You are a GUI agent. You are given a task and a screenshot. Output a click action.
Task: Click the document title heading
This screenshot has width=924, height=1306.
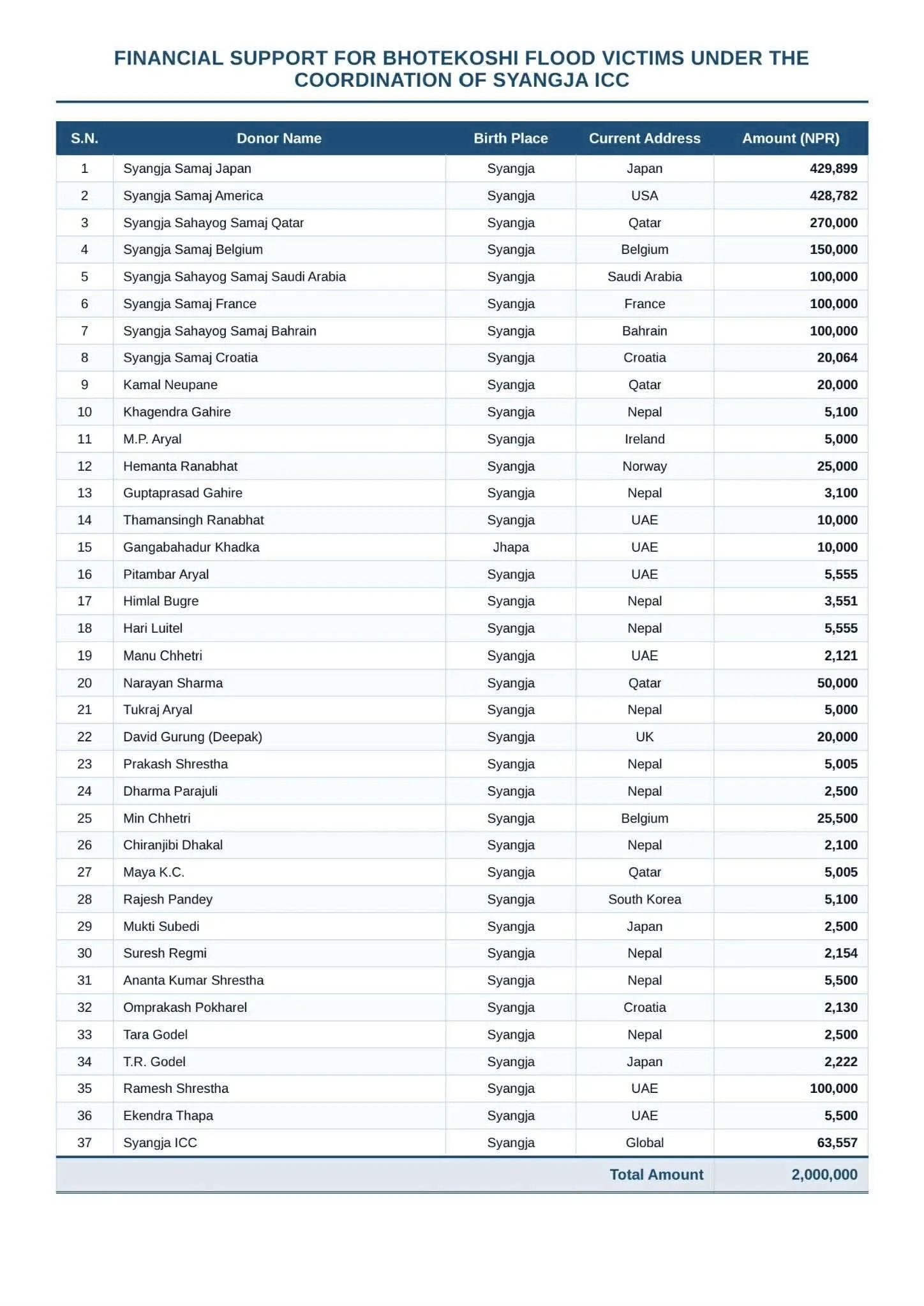461,69
